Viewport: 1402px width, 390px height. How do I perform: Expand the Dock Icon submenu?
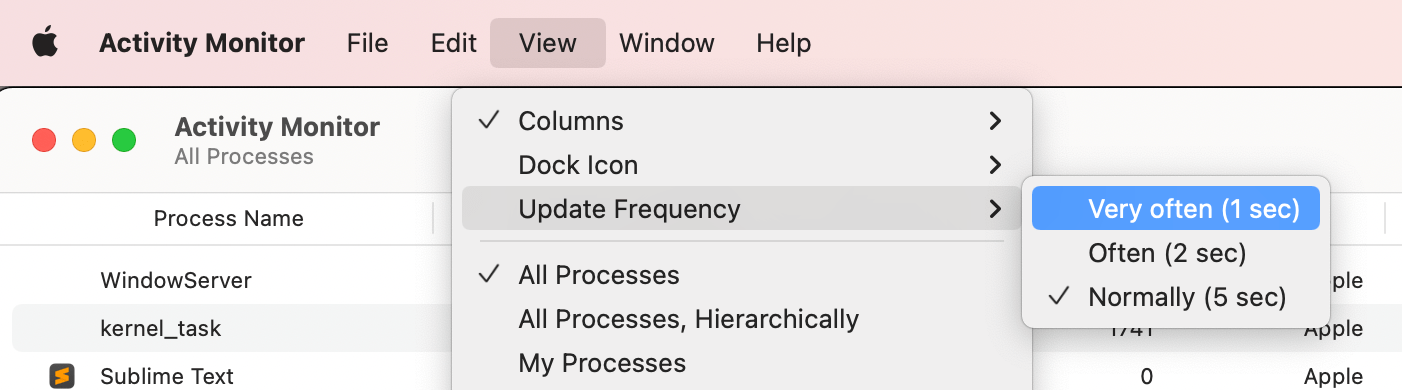741,165
